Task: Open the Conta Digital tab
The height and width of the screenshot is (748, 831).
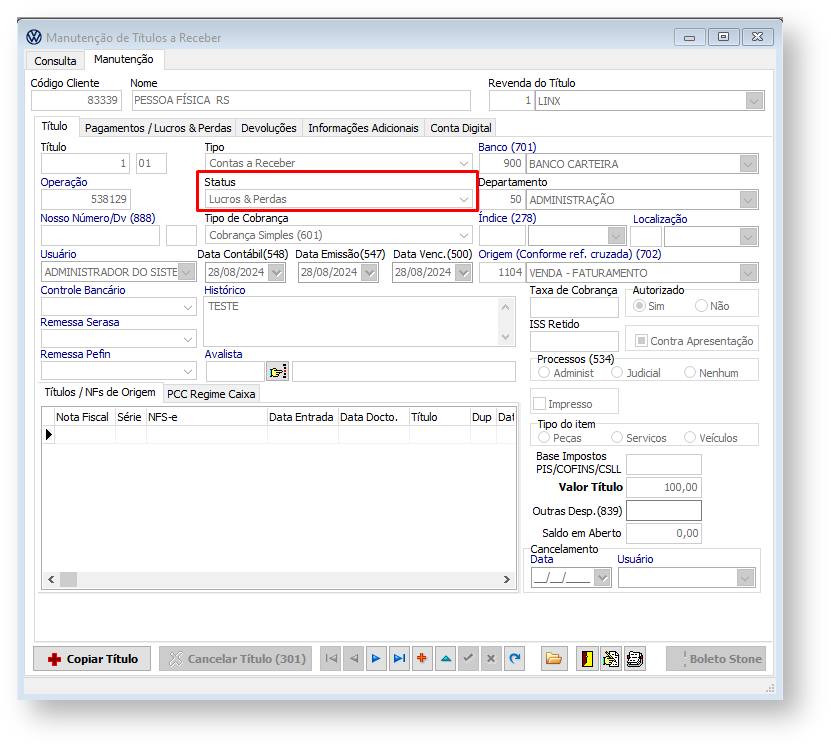Action: coord(461,128)
